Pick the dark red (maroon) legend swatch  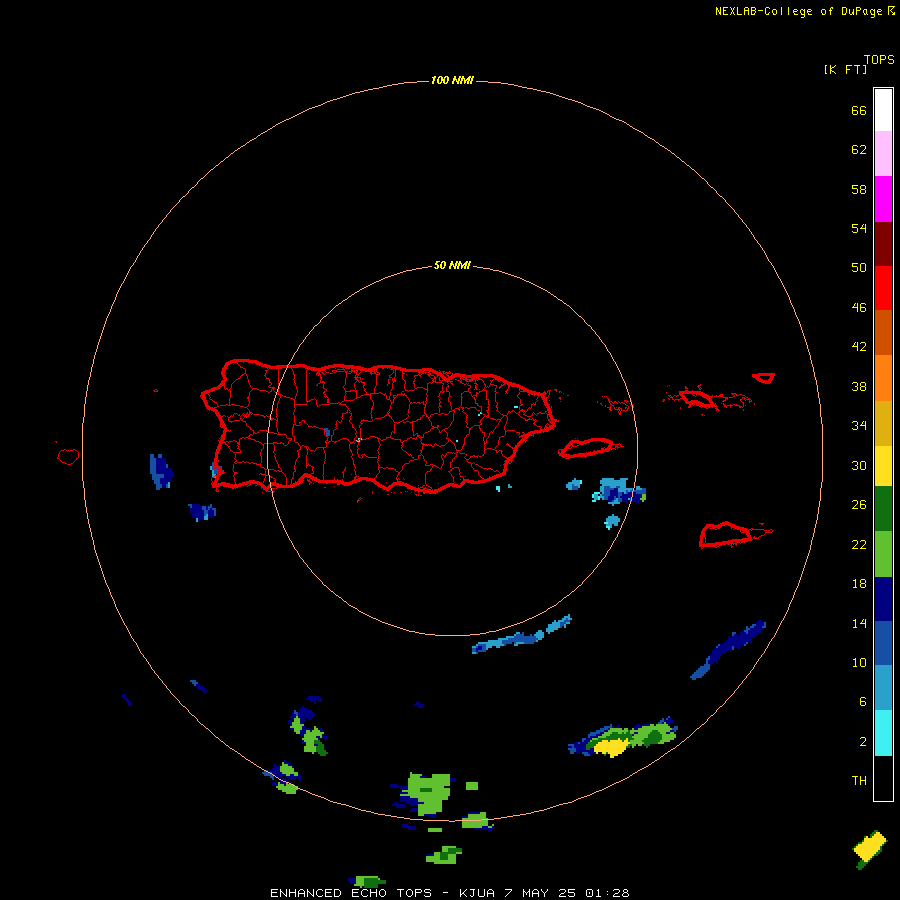pyautogui.click(x=883, y=243)
